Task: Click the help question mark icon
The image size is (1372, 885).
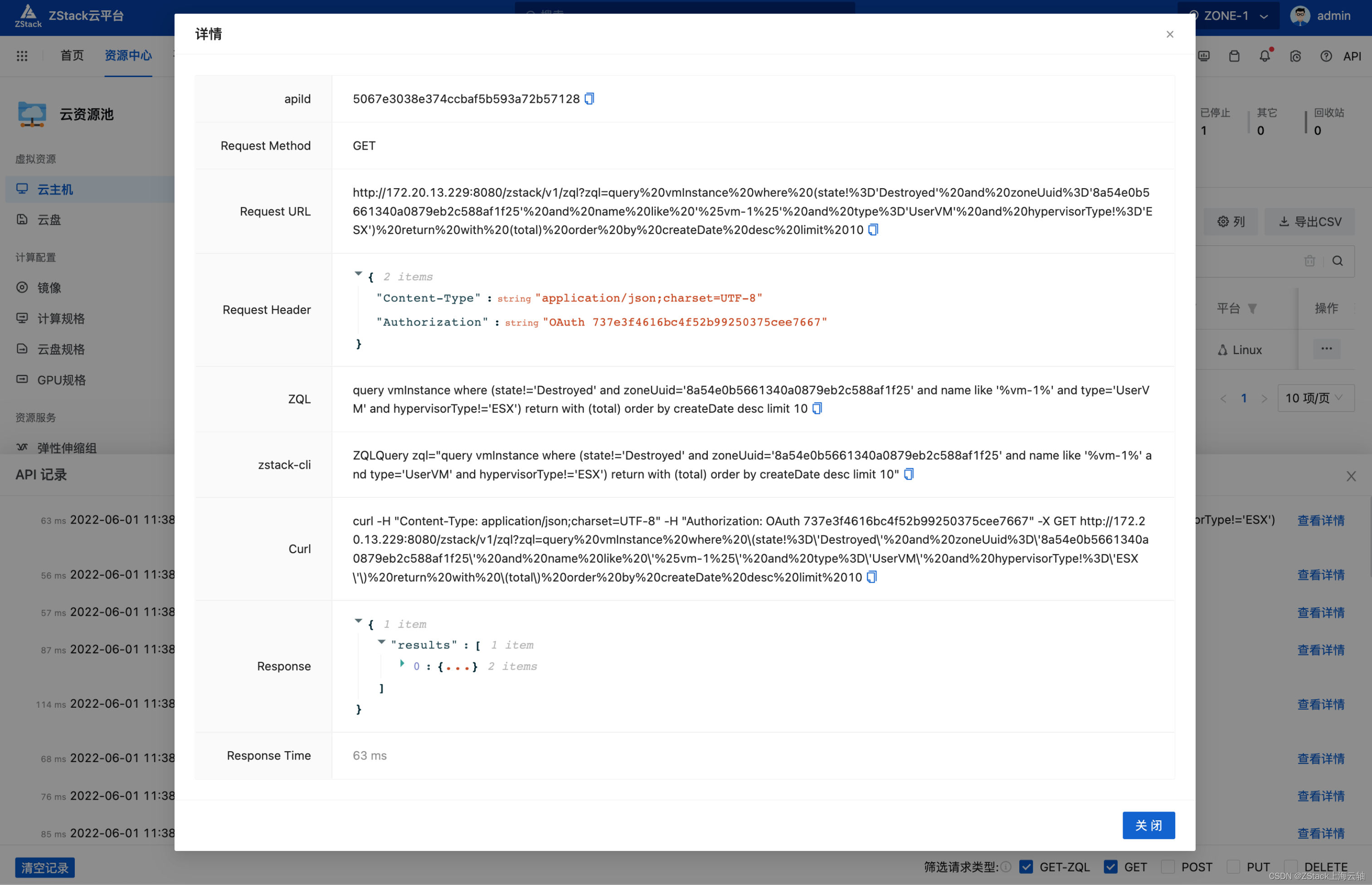Action: point(1325,56)
